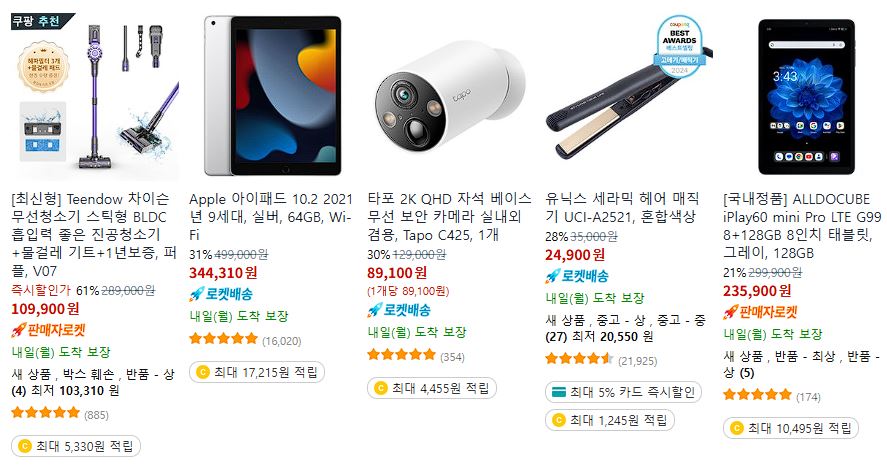This screenshot has width=887, height=467.
Task: Click the iPad star rating with 16,020 reviews
Action: [223, 339]
